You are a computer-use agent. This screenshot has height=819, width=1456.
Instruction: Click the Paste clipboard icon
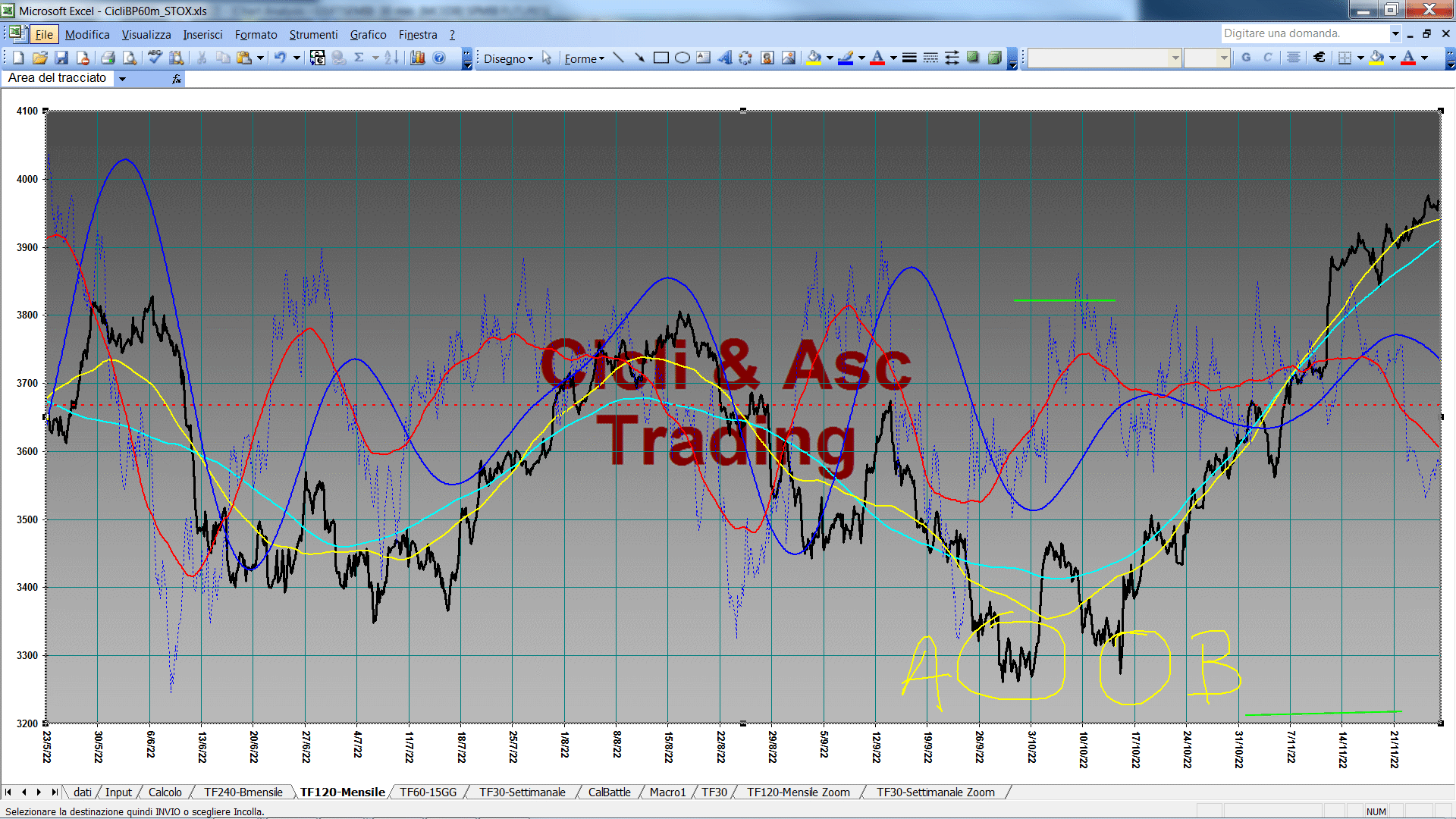click(243, 58)
